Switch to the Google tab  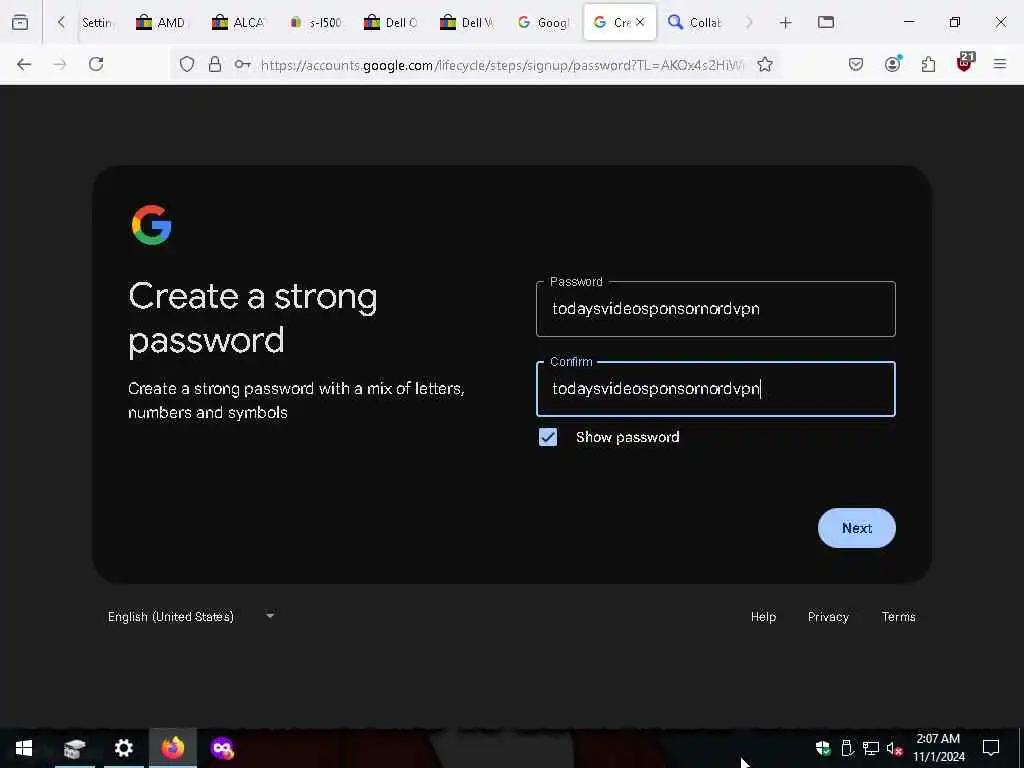click(543, 23)
